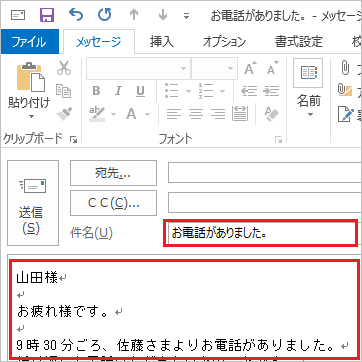Click into the 宛先 recipient field
This screenshot has height=362, width=362.
point(265,173)
